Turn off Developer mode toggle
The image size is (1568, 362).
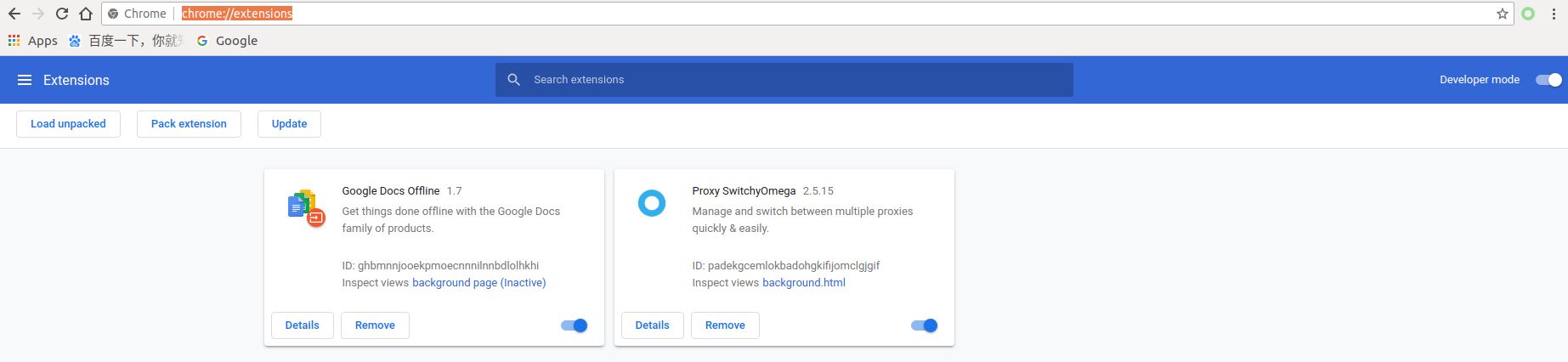point(1548,80)
